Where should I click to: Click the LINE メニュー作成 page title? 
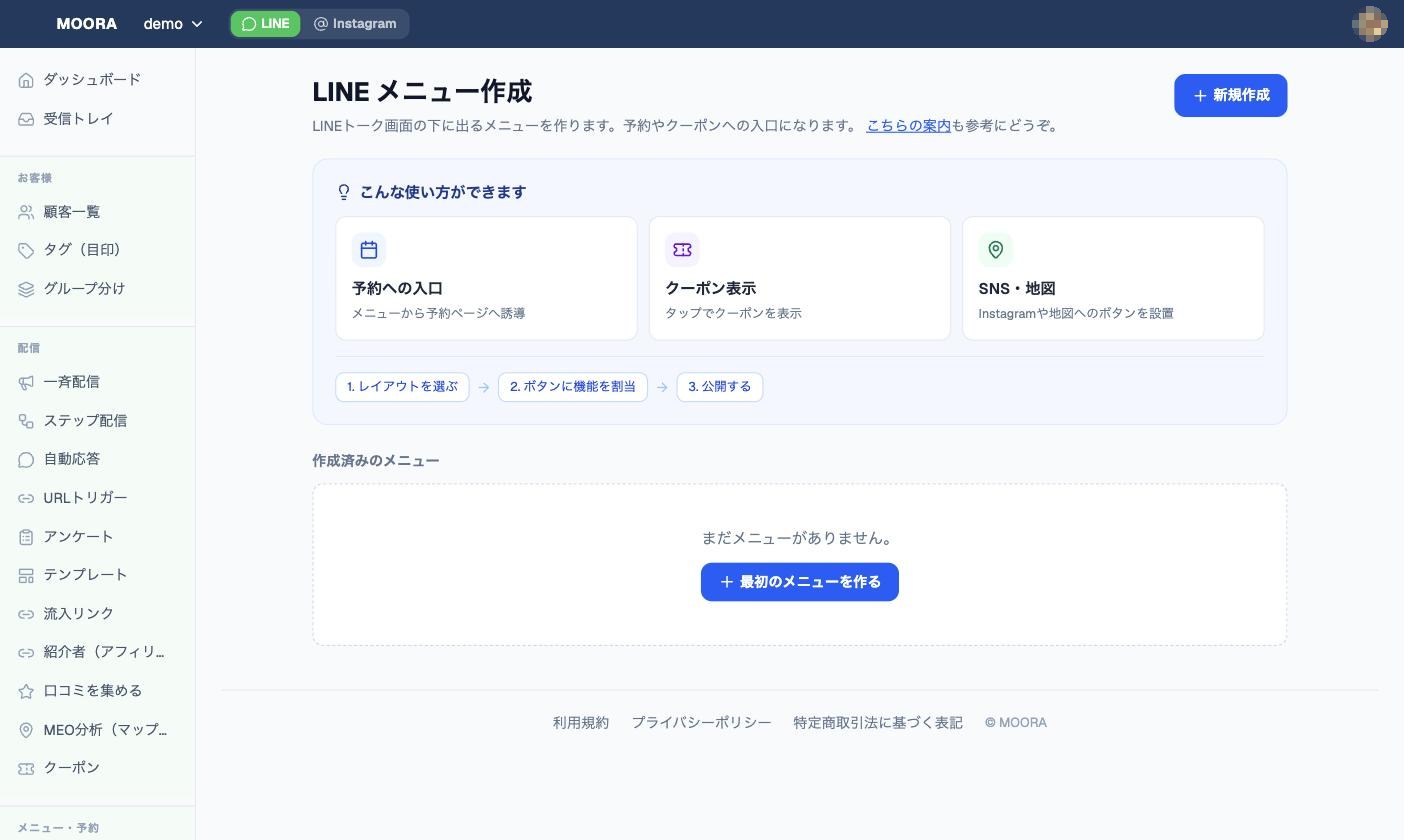[x=422, y=92]
